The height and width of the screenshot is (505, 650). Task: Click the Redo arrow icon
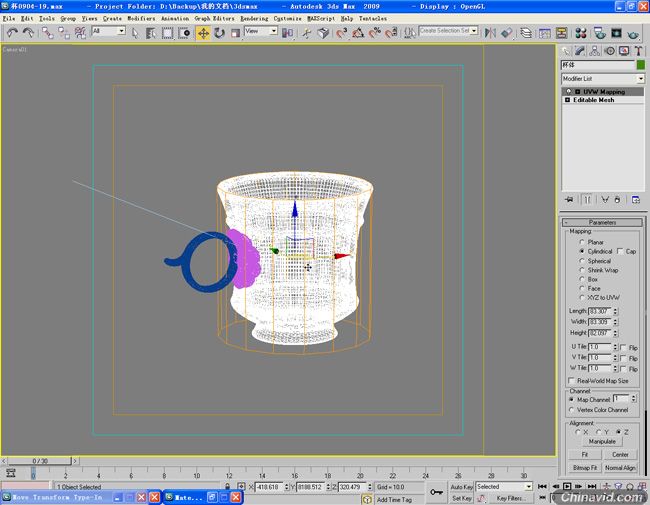[28, 33]
